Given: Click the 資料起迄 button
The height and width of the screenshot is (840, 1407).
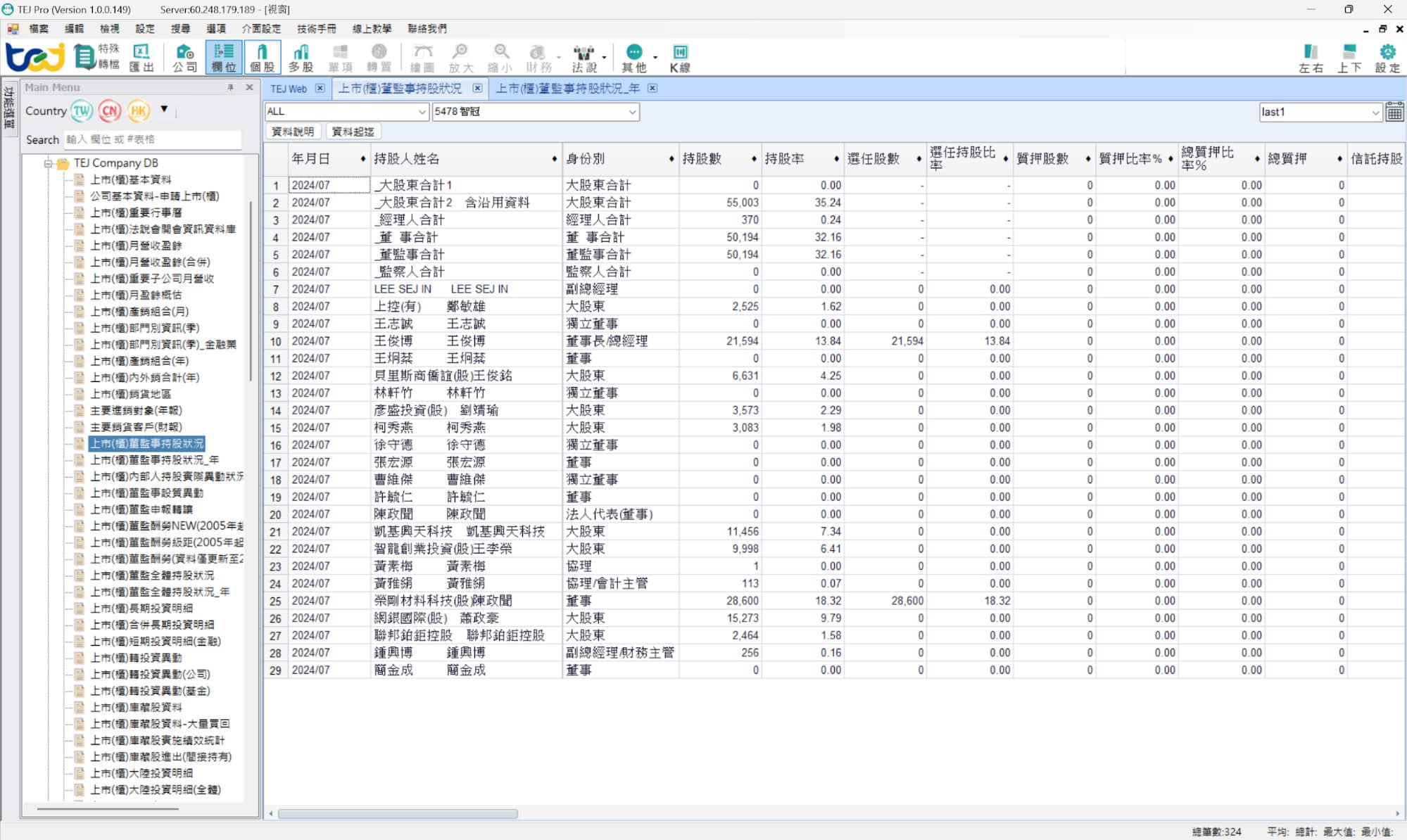Looking at the screenshot, I should (353, 132).
